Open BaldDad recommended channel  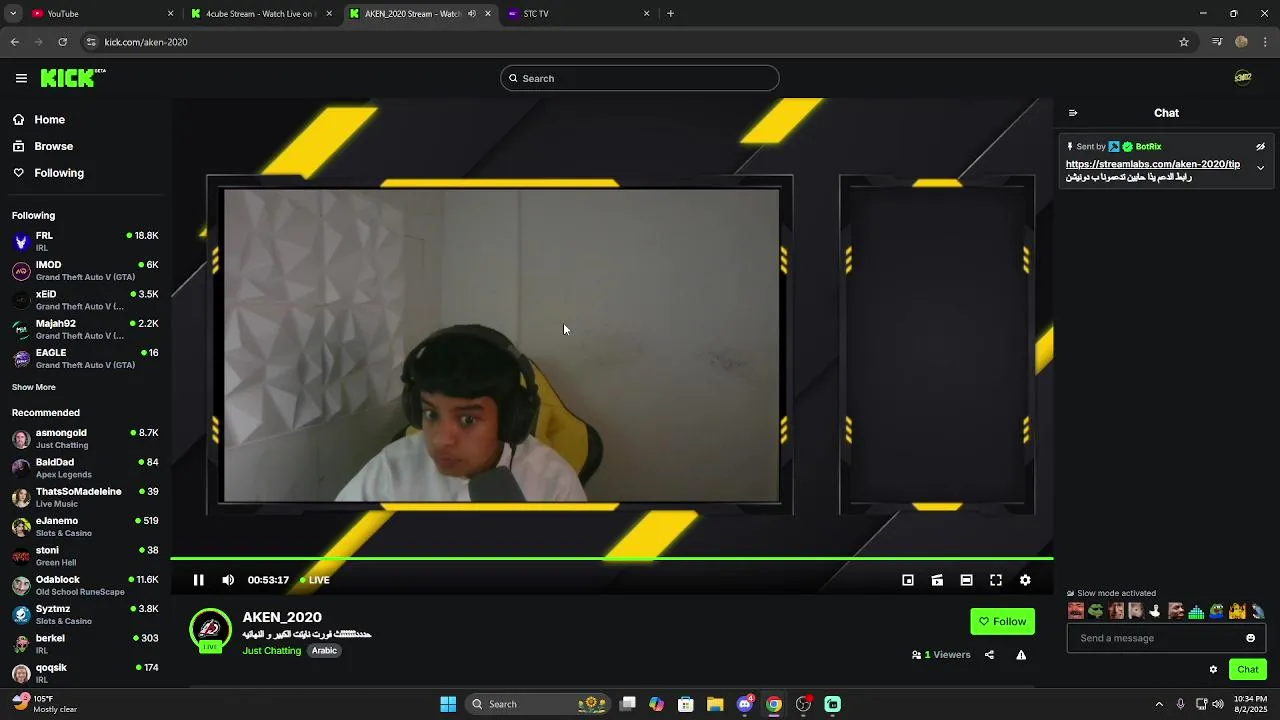(x=85, y=467)
